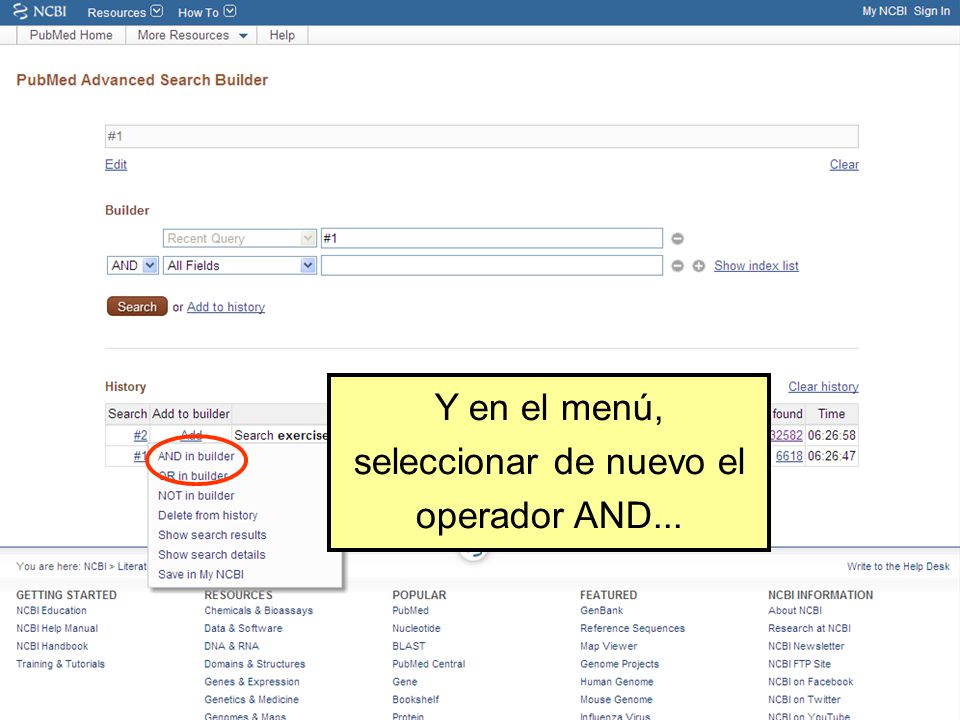This screenshot has height=720, width=960.
Task: Open the About NCBI link
Action: [795, 610]
